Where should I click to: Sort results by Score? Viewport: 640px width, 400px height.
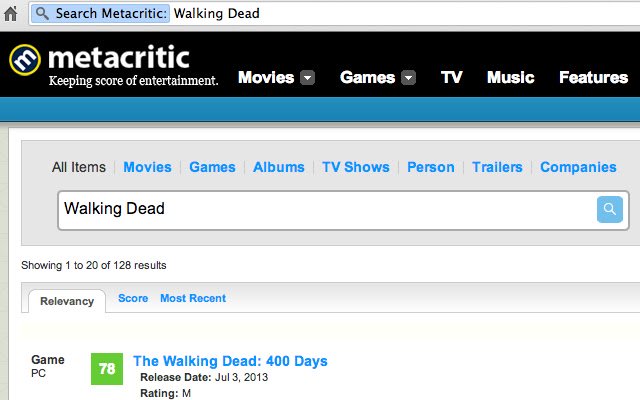[133, 298]
